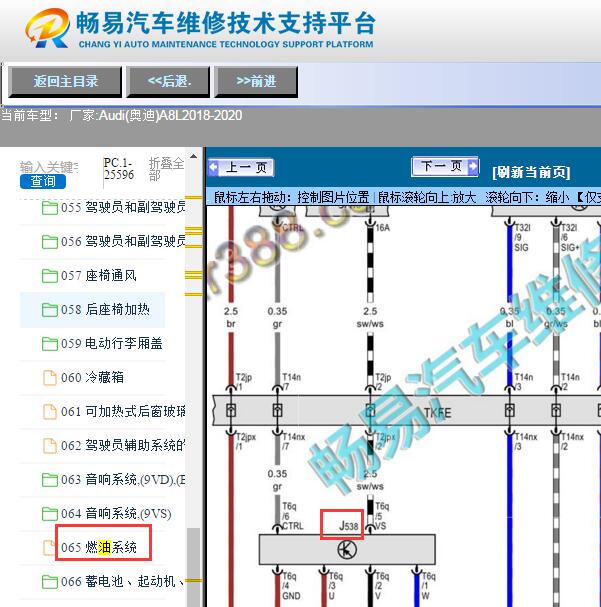Click the folder icon for 063 音响系统 (9VD)
Viewport: 601px width, 607px height.
point(50,480)
